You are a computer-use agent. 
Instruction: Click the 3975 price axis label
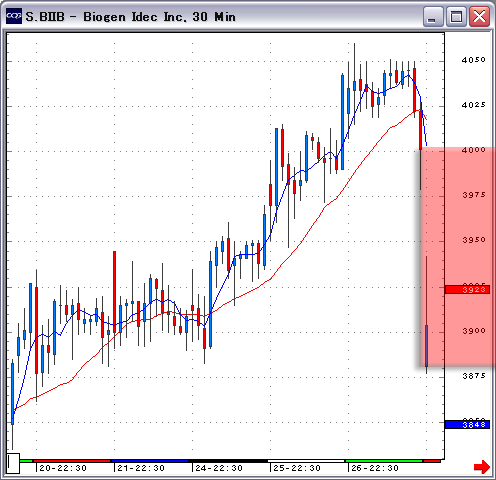point(474,195)
